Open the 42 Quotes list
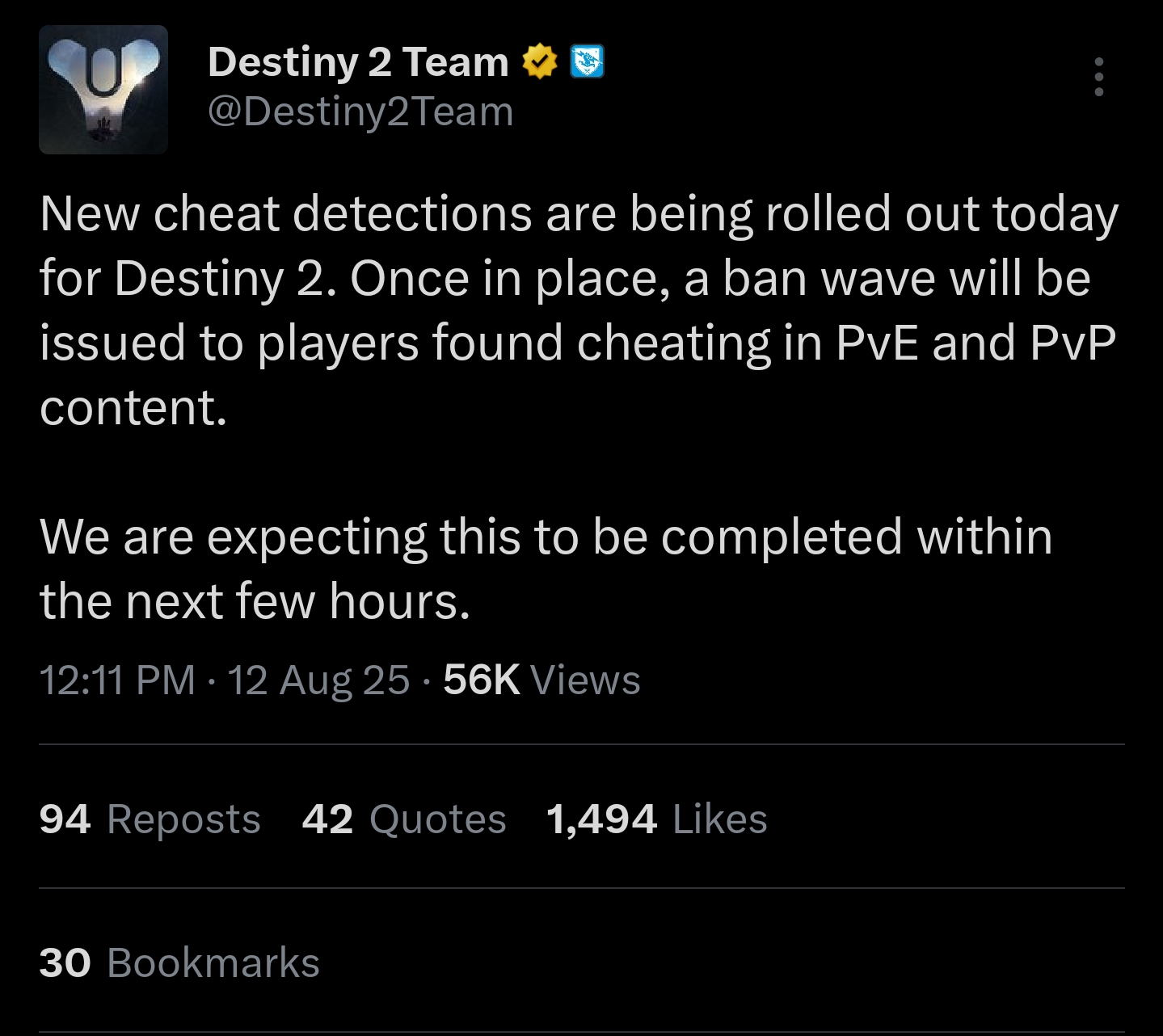1163x1036 pixels. click(x=404, y=819)
